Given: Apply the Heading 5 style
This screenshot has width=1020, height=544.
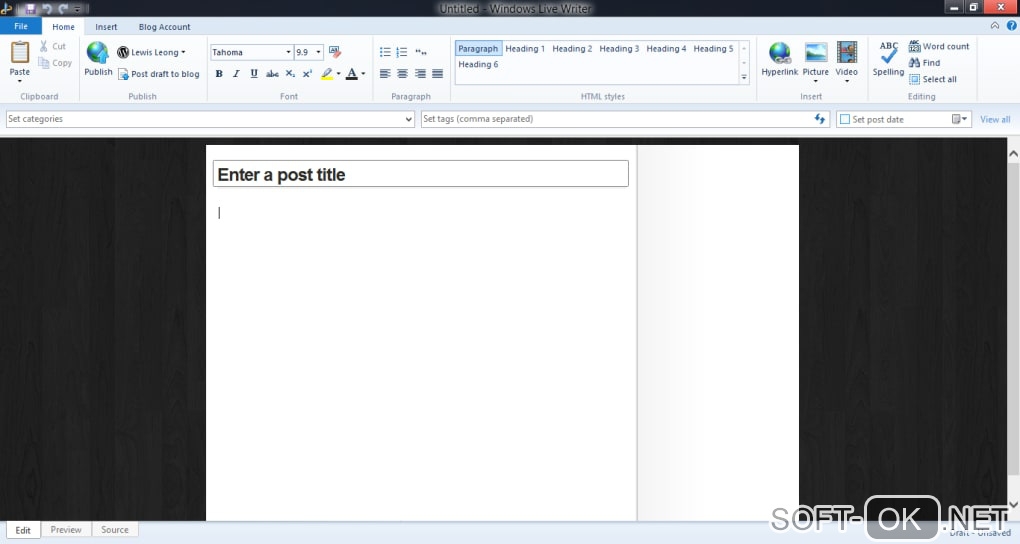Looking at the screenshot, I should [x=713, y=49].
